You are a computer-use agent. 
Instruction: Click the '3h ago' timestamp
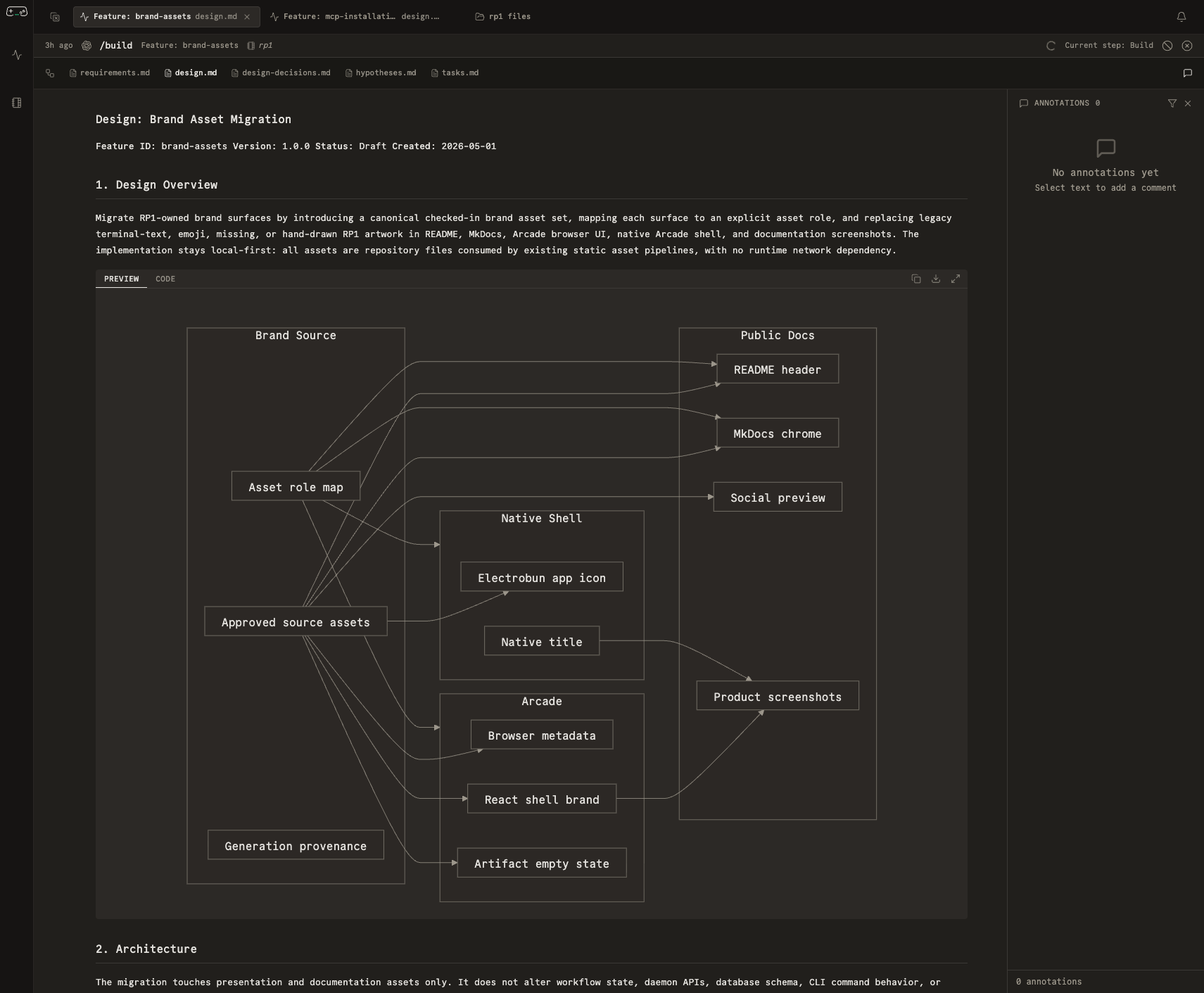click(x=59, y=46)
